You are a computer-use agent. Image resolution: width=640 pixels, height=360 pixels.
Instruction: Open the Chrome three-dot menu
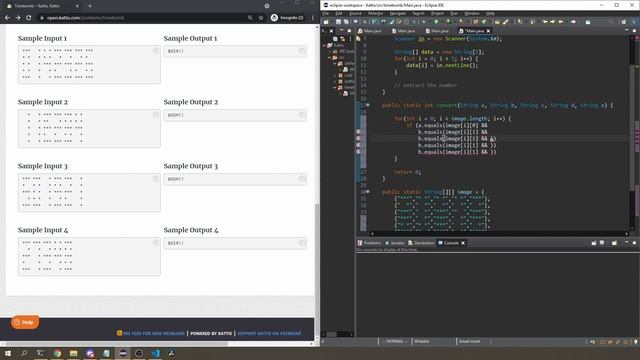tap(313, 18)
